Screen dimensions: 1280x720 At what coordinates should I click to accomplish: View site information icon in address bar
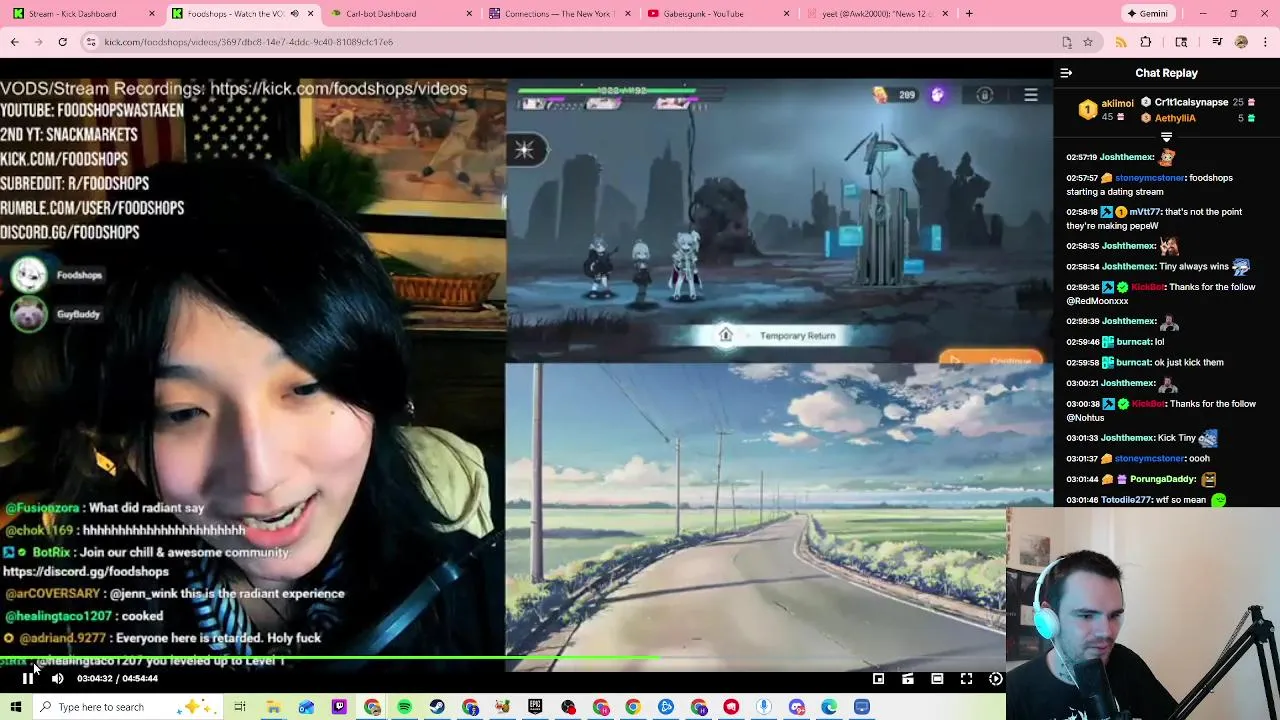point(90,42)
